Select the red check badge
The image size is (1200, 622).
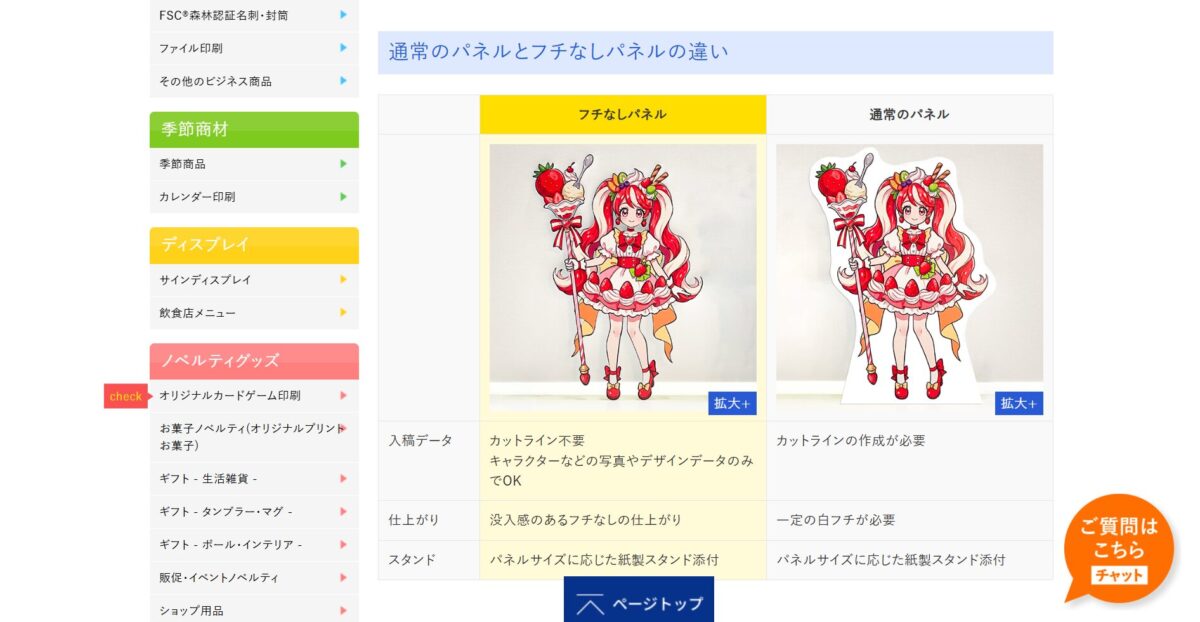pyautogui.click(x=127, y=396)
